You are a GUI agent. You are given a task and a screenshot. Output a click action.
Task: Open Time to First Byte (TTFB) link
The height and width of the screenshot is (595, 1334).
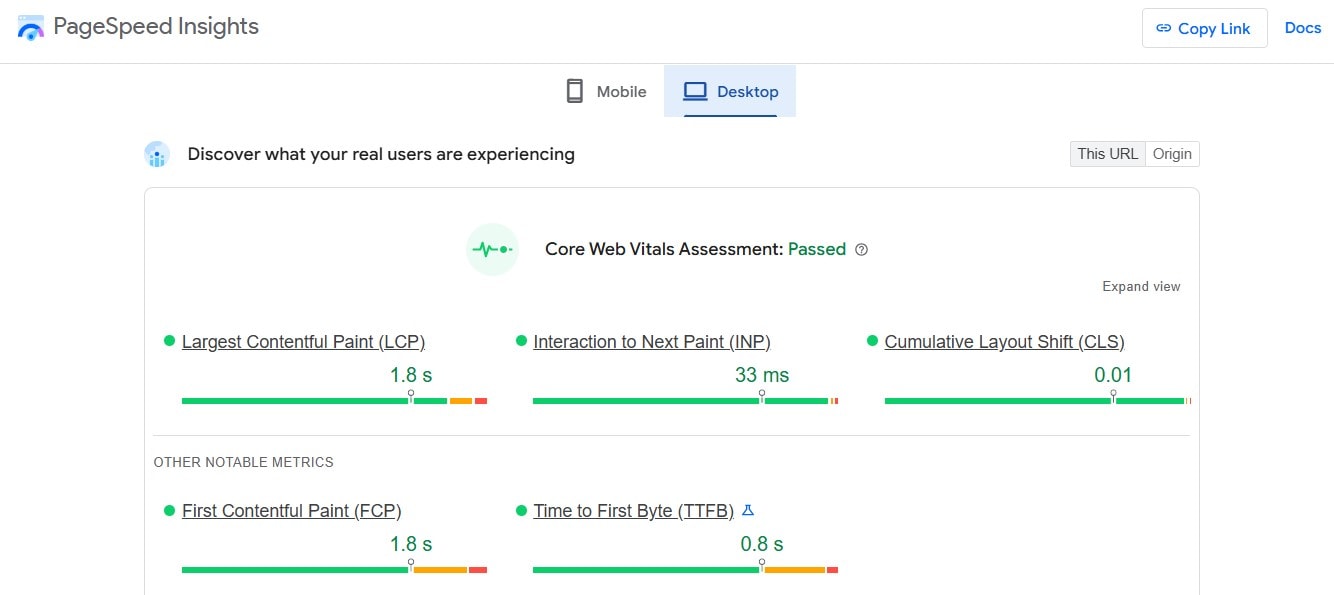coord(633,511)
